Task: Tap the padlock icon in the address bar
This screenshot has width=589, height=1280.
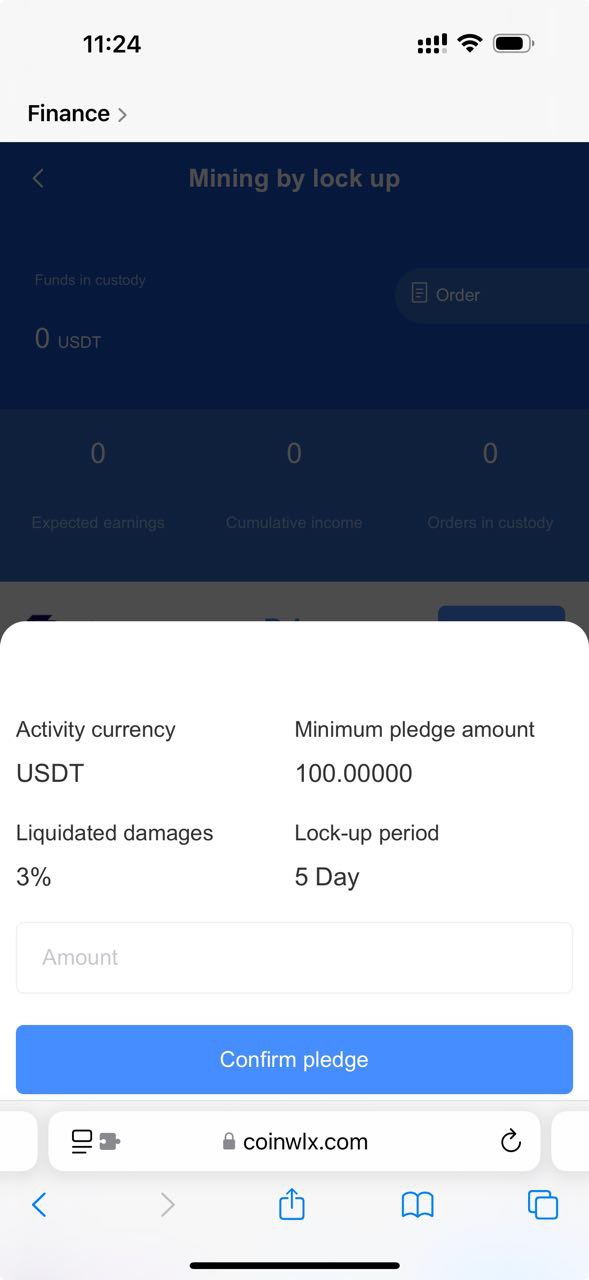Action: (229, 1141)
